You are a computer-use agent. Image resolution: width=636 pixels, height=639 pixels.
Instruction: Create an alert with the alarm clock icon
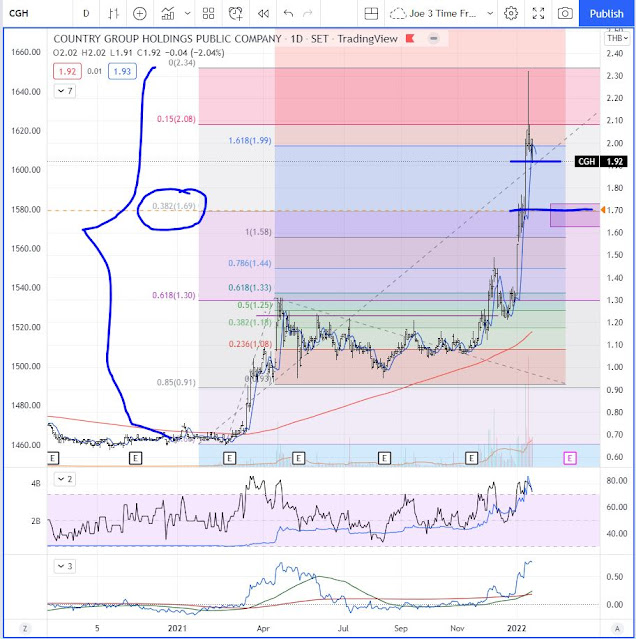pyautogui.click(x=235, y=13)
